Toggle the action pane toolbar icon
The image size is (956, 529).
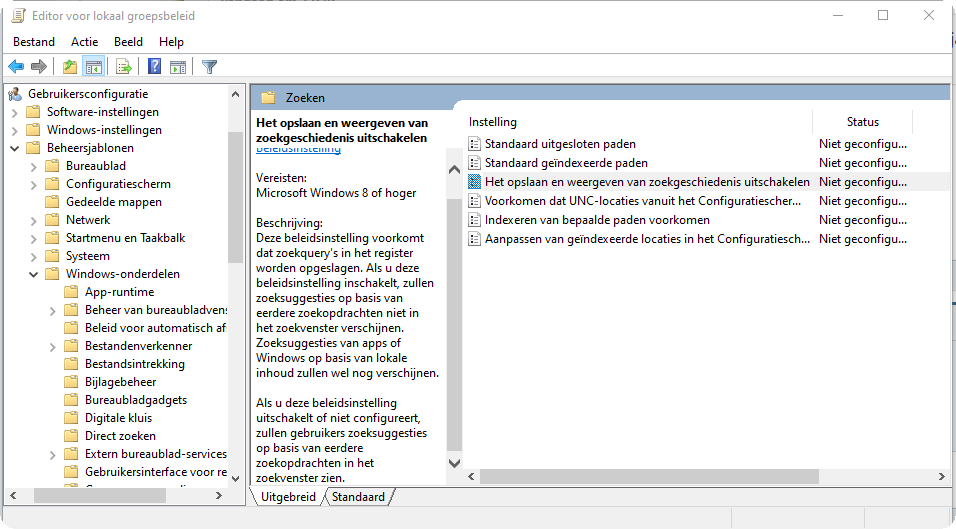pyautogui.click(x=178, y=67)
